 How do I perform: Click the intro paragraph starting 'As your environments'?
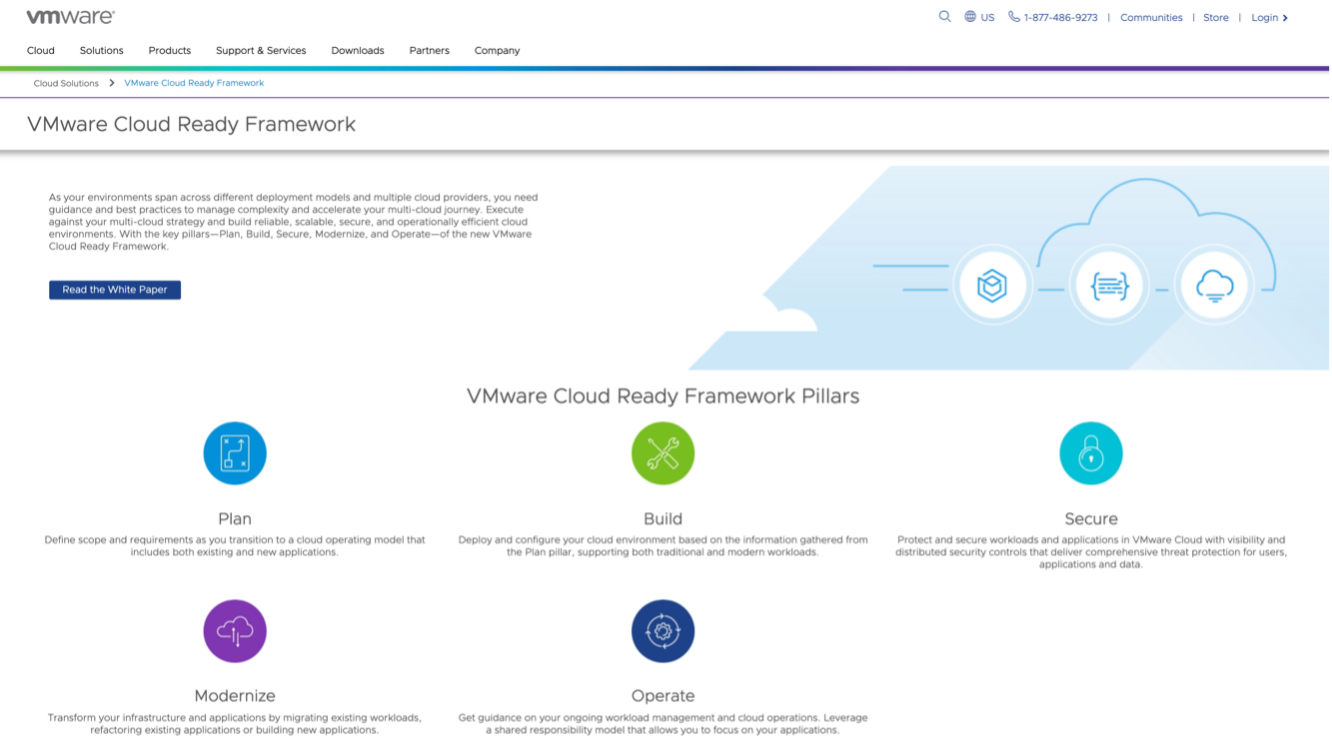294,222
